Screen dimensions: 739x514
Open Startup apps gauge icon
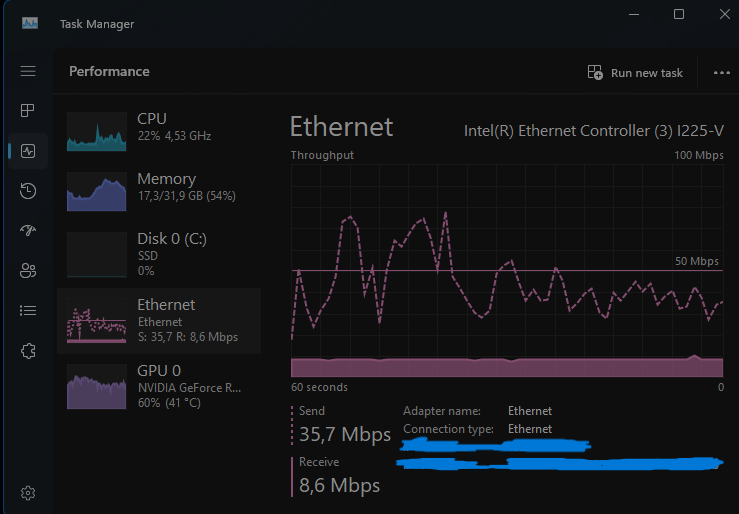pos(28,230)
